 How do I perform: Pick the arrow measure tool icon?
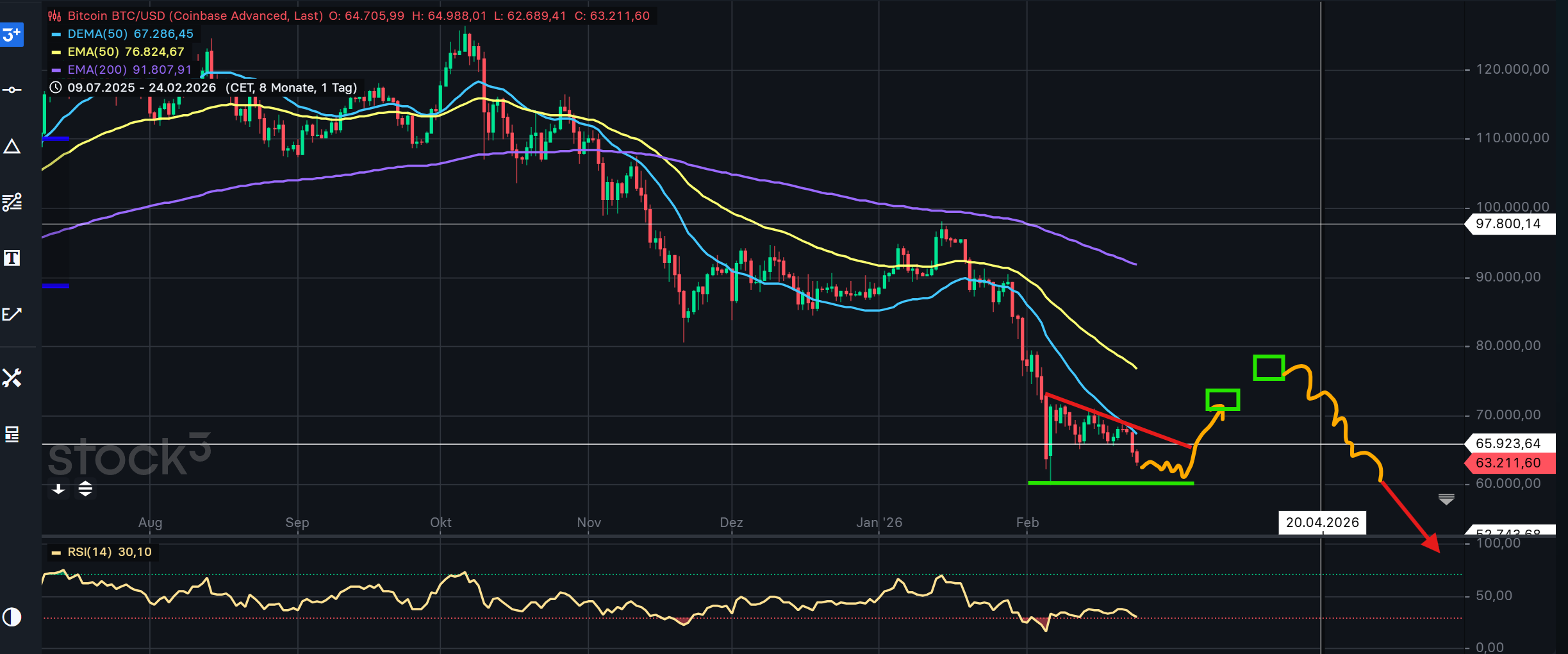click(12, 314)
